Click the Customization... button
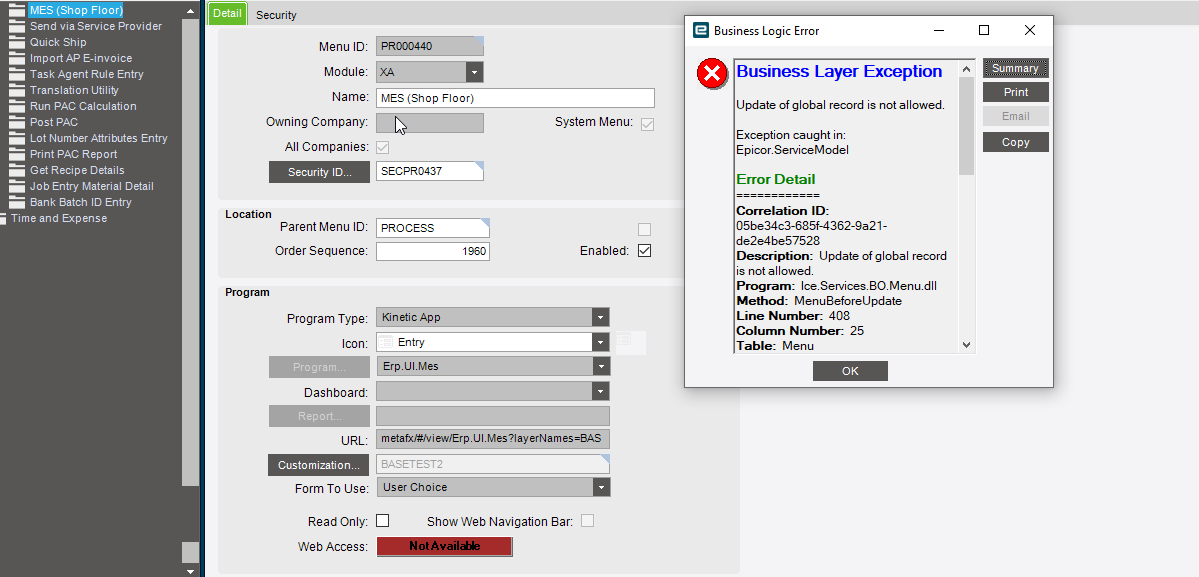Screen dimensions: 1199x577 pyautogui.click(x=319, y=465)
